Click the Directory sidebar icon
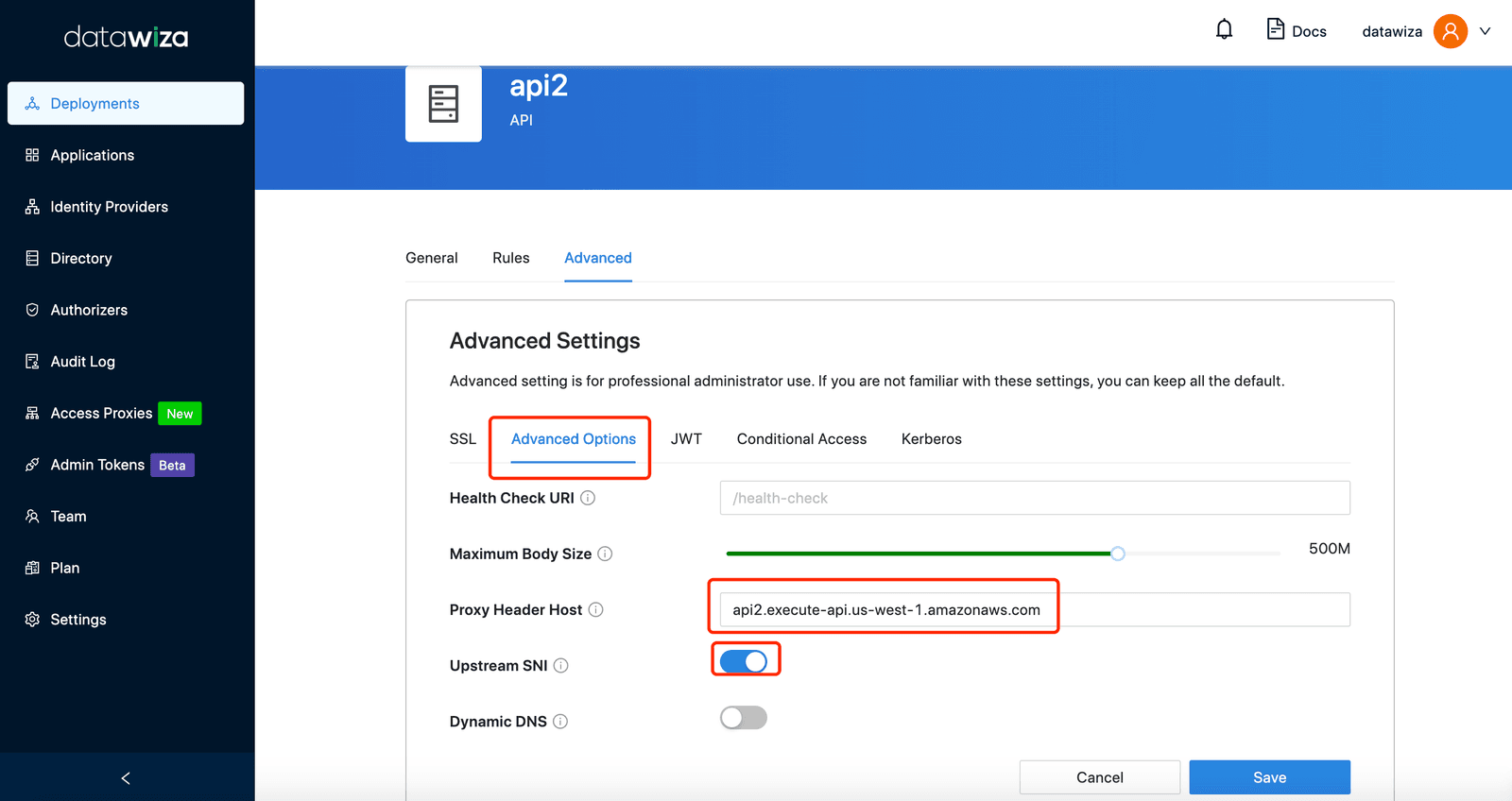This screenshot has width=1512, height=801. (x=32, y=258)
